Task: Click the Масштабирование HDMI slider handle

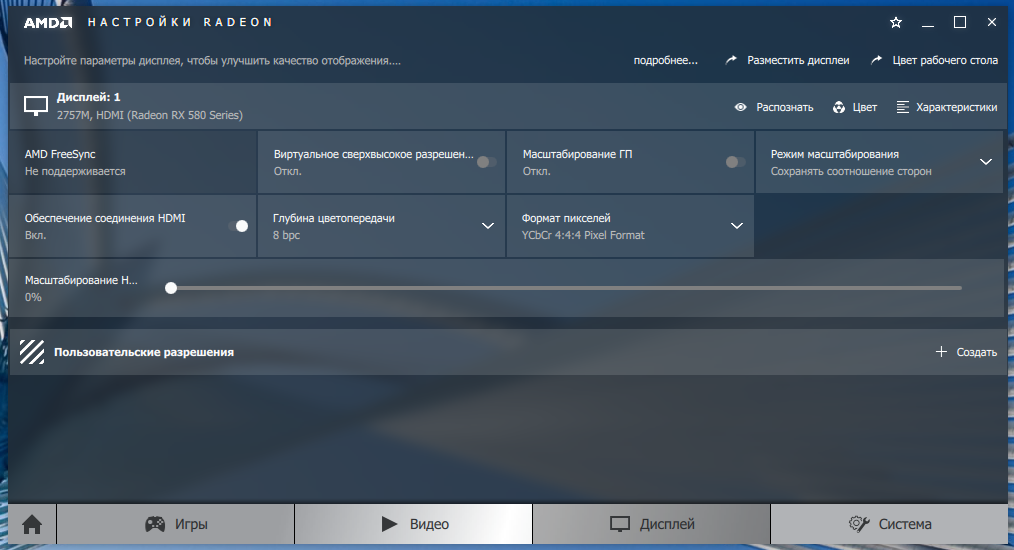Action: 171,288
